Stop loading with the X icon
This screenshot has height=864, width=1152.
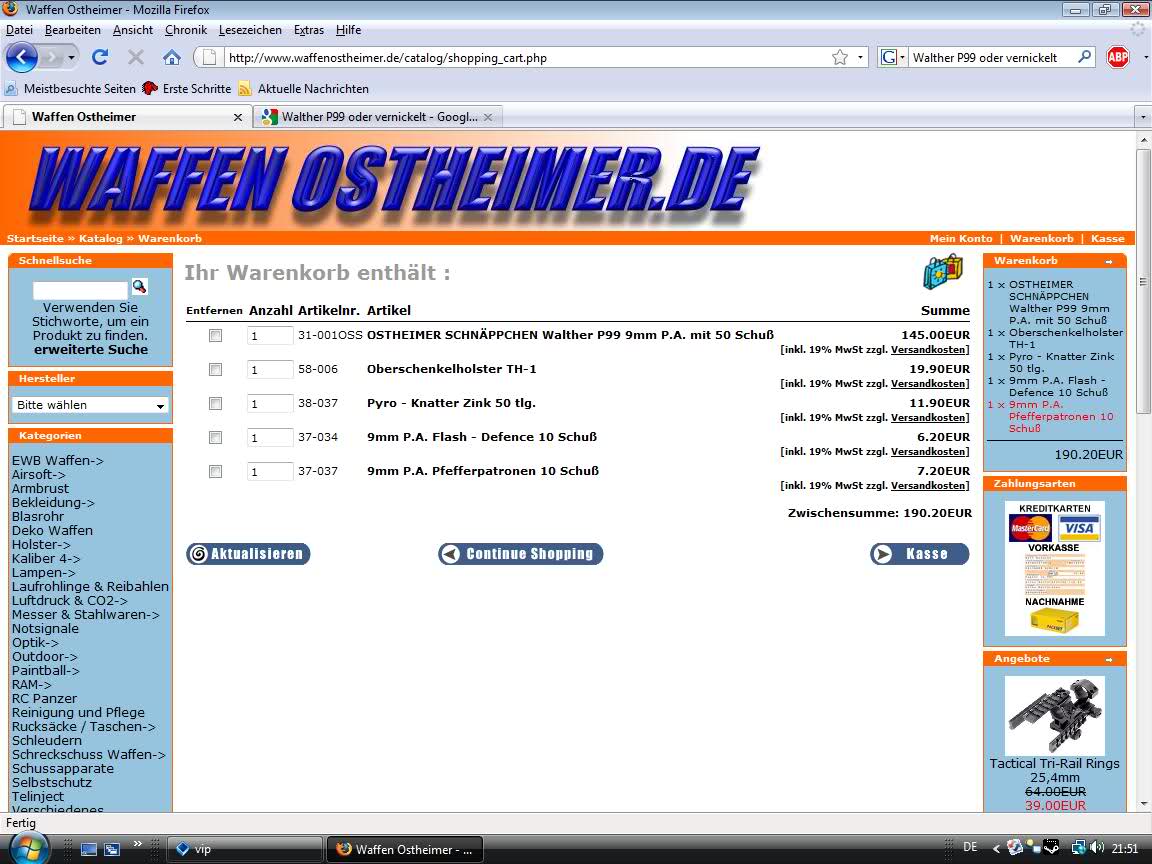136,57
